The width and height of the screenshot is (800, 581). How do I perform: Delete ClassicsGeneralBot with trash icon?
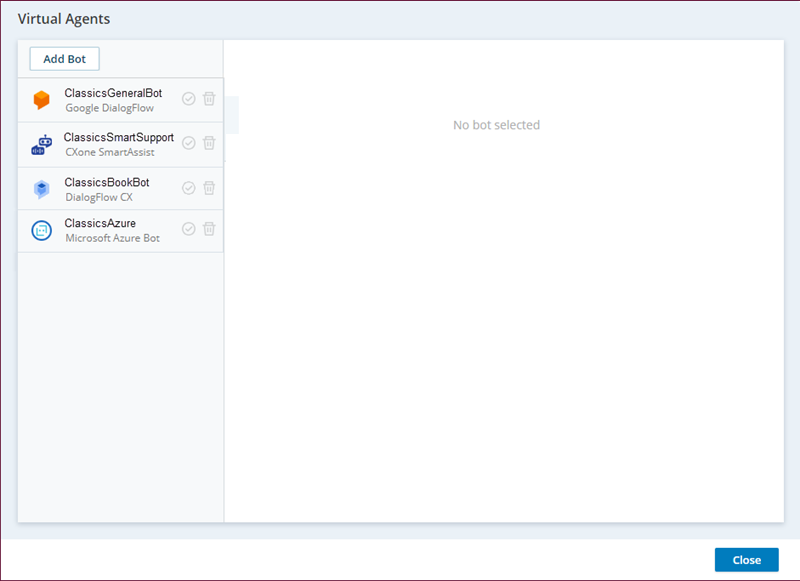(x=209, y=98)
